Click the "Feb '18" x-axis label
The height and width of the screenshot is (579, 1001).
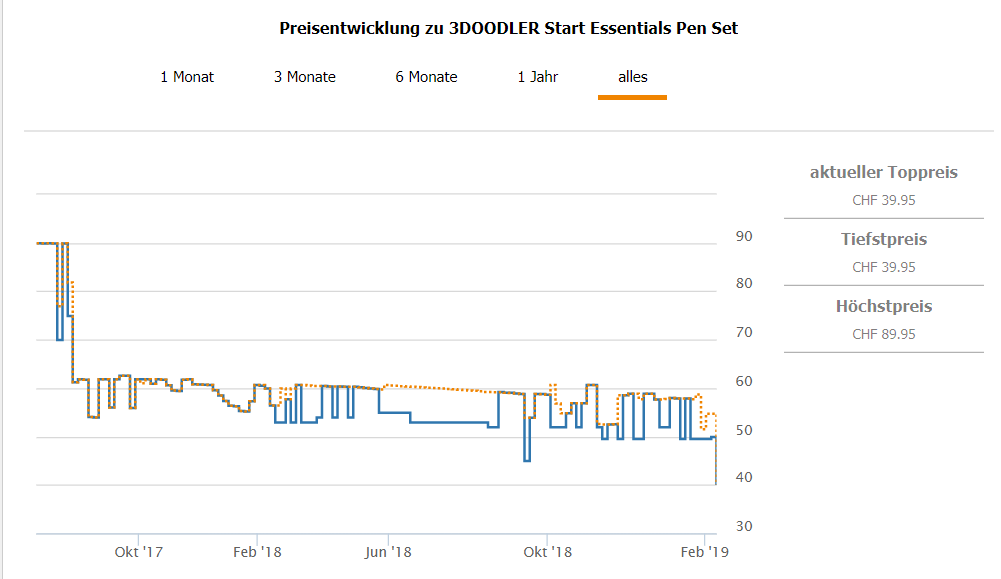(x=259, y=552)
